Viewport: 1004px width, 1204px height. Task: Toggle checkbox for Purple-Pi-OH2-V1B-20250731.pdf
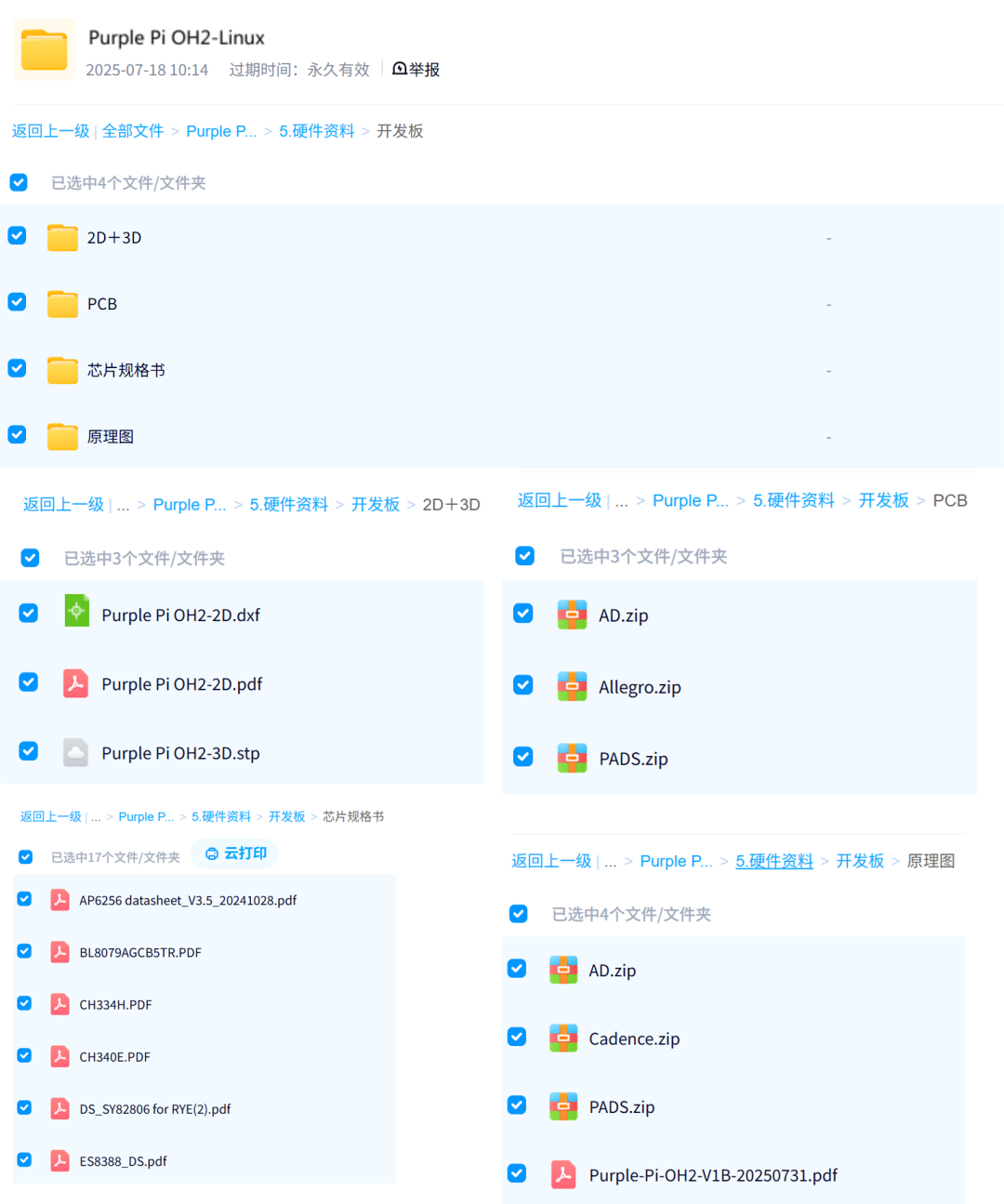click(517, 1173)
